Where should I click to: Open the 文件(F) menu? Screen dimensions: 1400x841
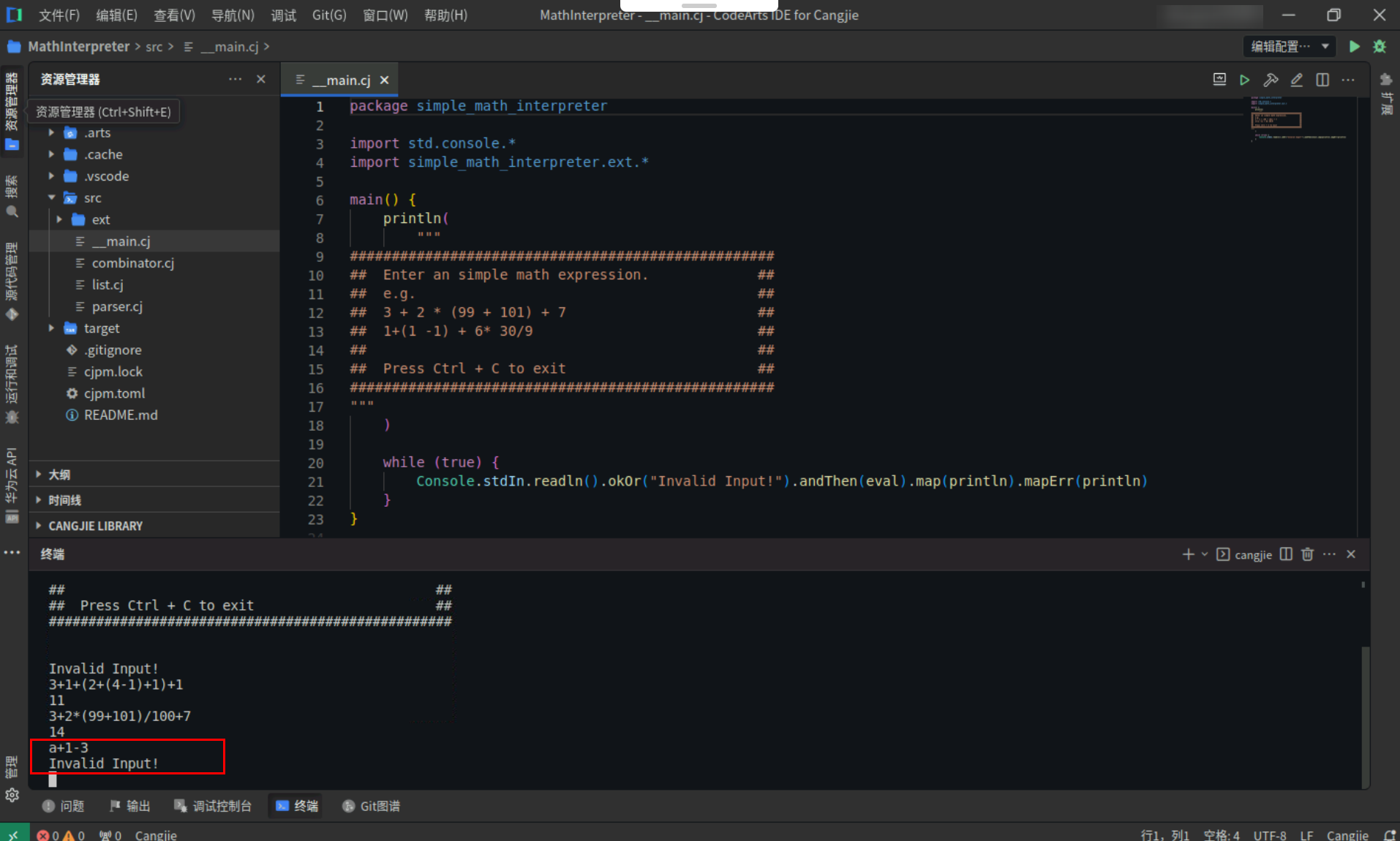(x=59, y=15)
